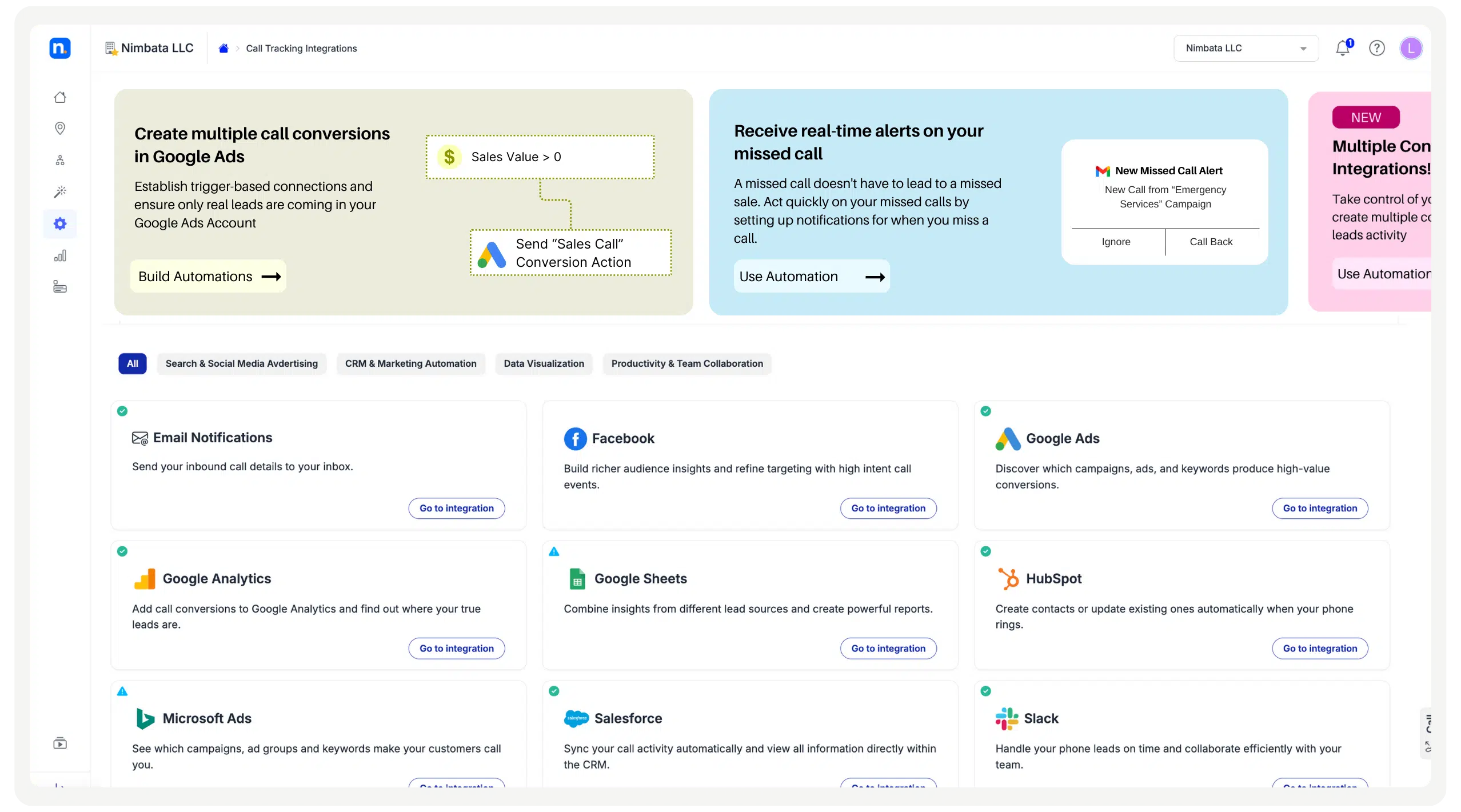1461x812 pixels.
Task: Filter by Data Visualization category
Action: (x=544, y=363)
